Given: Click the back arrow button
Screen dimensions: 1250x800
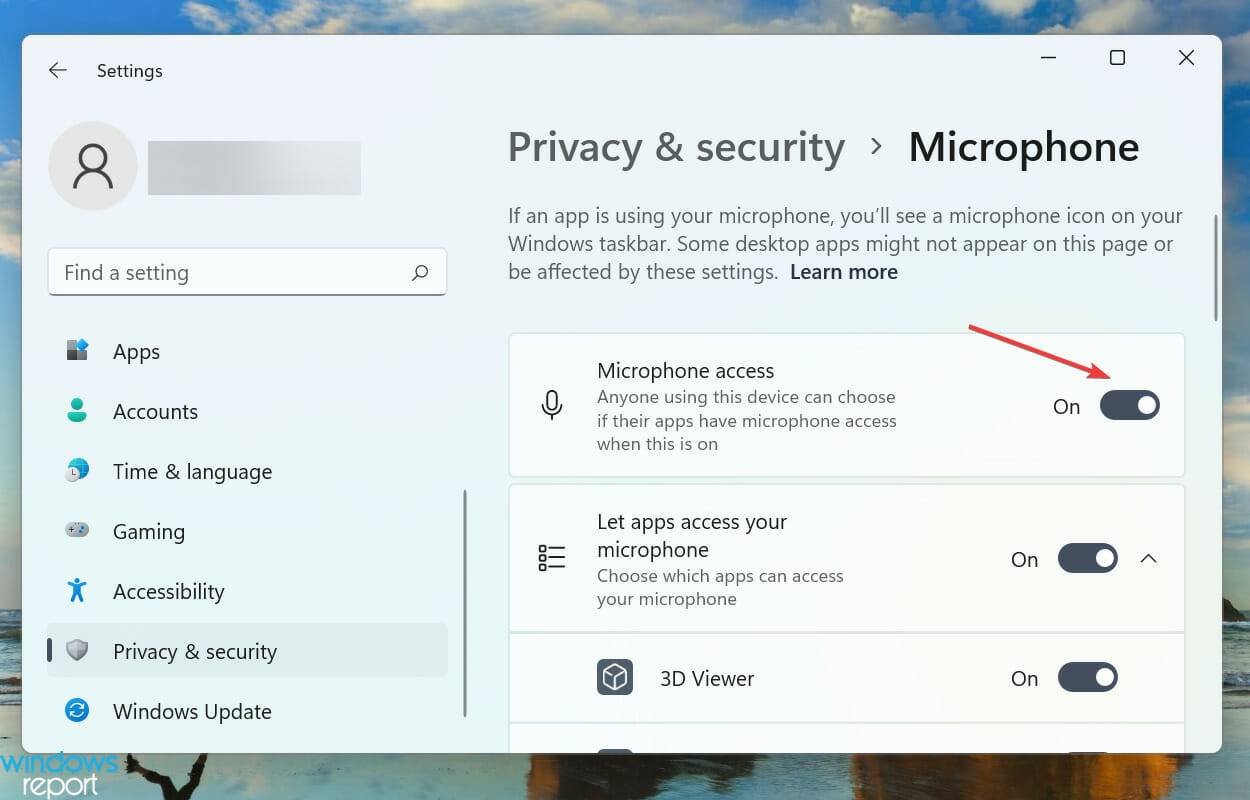Looking at the screenshot, I should point(57,70).
